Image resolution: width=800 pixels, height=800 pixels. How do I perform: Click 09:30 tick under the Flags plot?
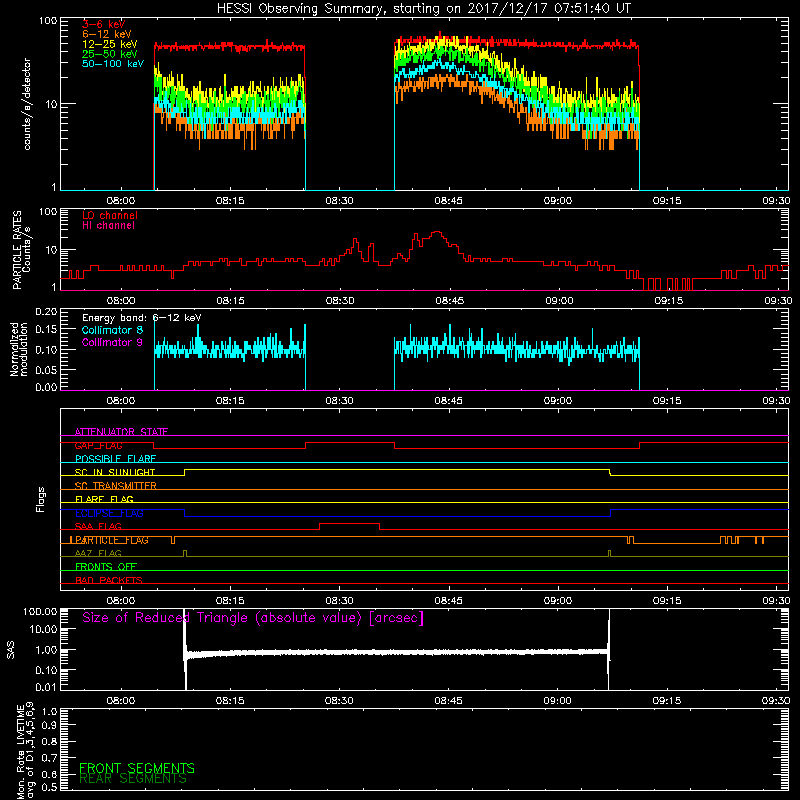pyautogui.click(x=776, y=601)
